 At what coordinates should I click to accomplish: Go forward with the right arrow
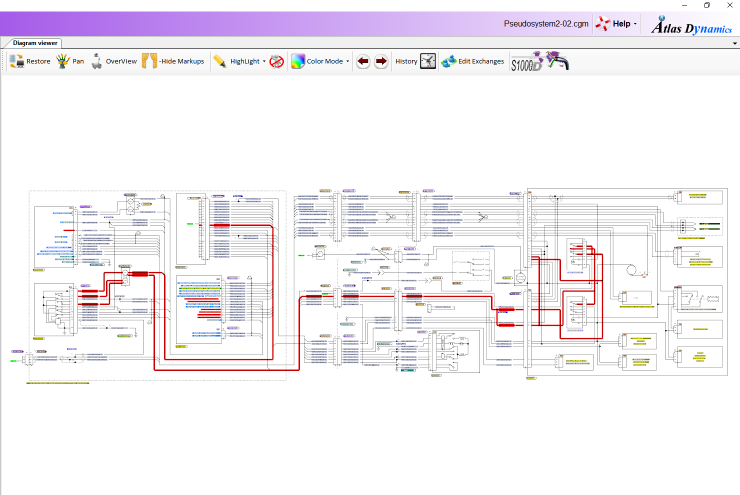[381, 61]
